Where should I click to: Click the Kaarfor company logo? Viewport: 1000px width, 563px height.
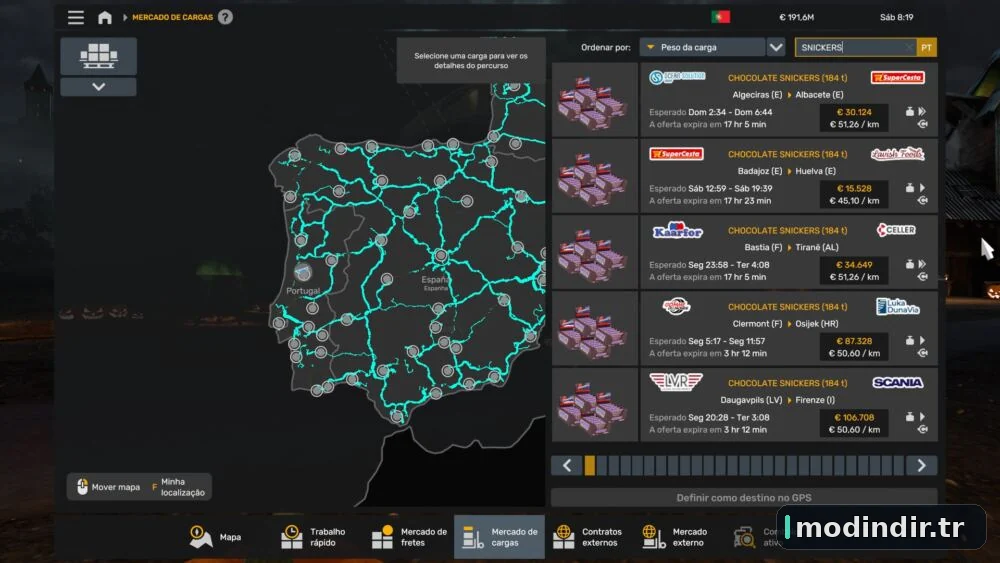[677, 230]
